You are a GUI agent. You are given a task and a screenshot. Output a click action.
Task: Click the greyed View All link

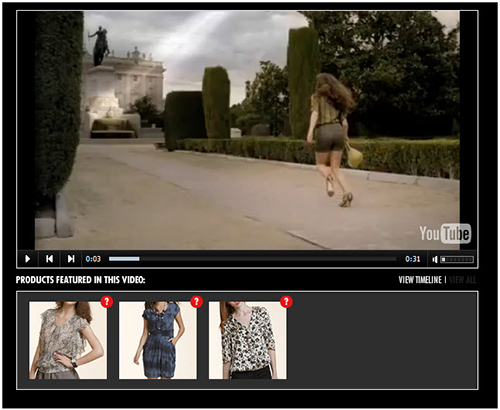click(462, 280)
